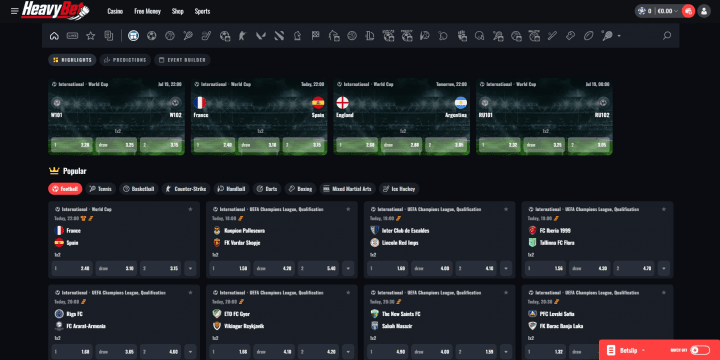Favorite the France vs Spain popular card star

click(x=190, y=209)
